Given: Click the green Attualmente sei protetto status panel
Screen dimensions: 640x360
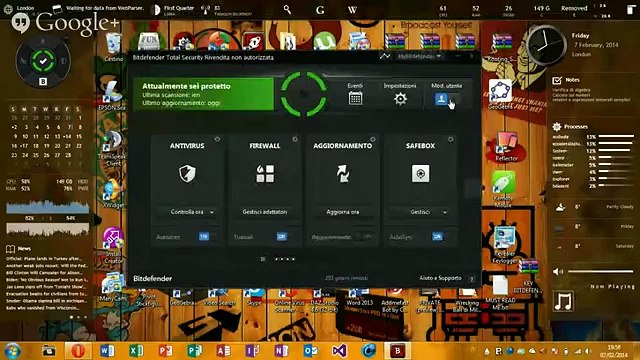Looking at the screenshot, I should [204, 94].
